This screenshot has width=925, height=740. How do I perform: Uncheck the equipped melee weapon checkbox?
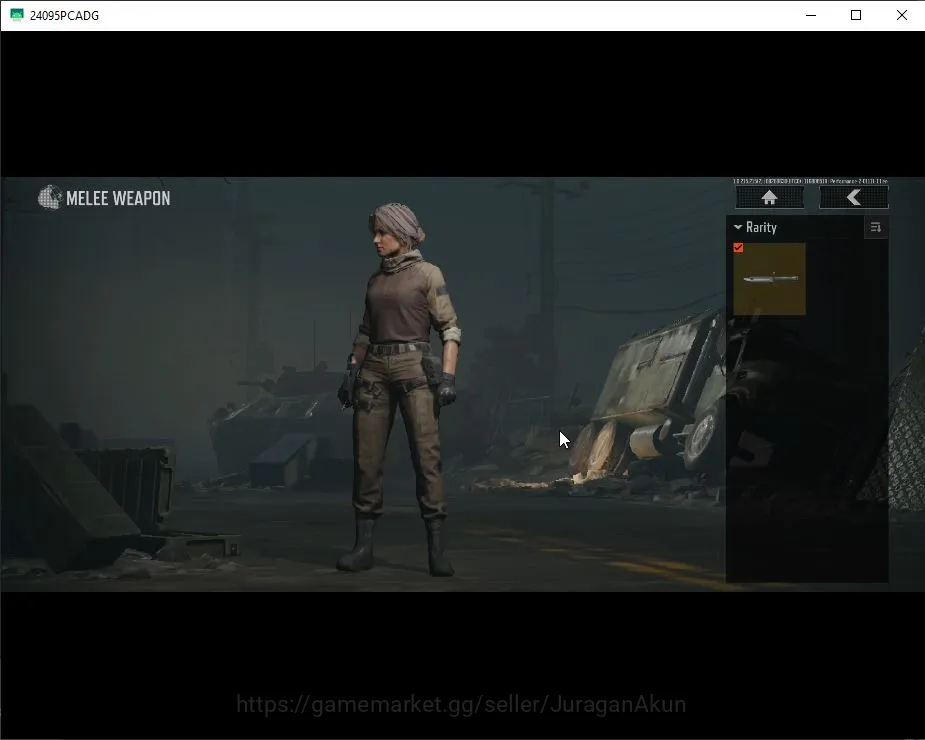point(738,248)
